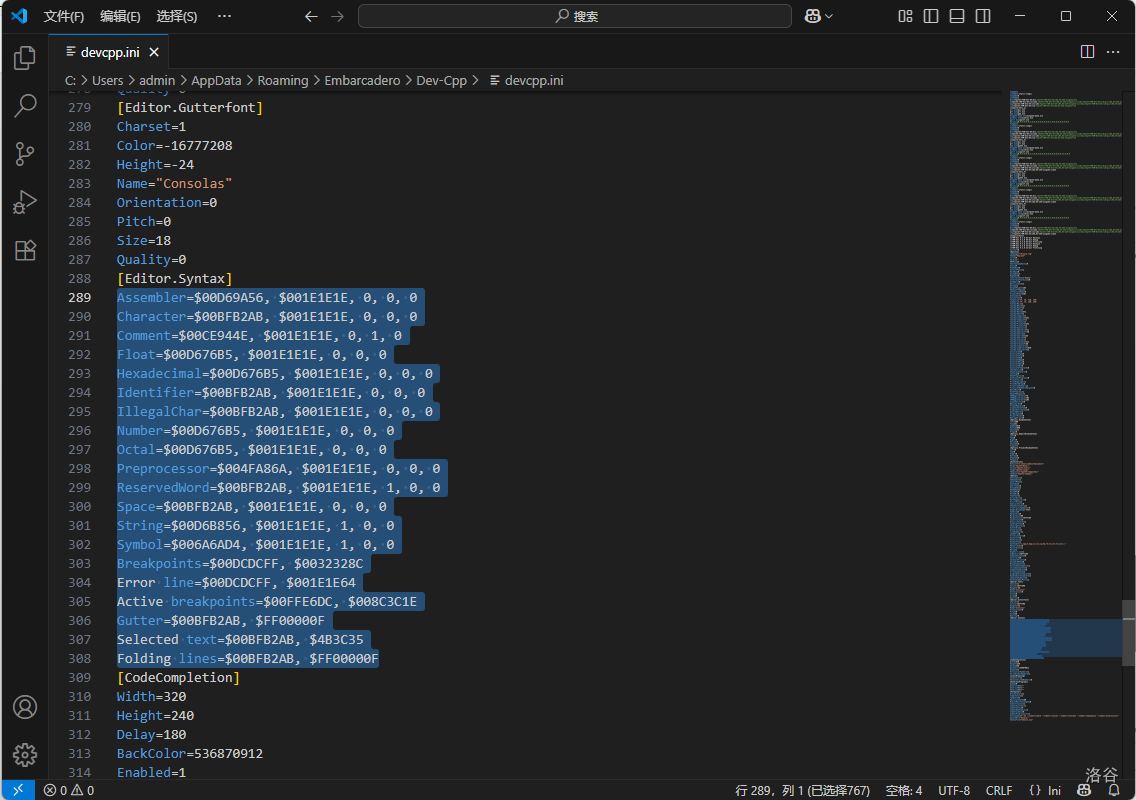Open the Customize Layout control
1136x800 pixels.
(x=905, y=16)
